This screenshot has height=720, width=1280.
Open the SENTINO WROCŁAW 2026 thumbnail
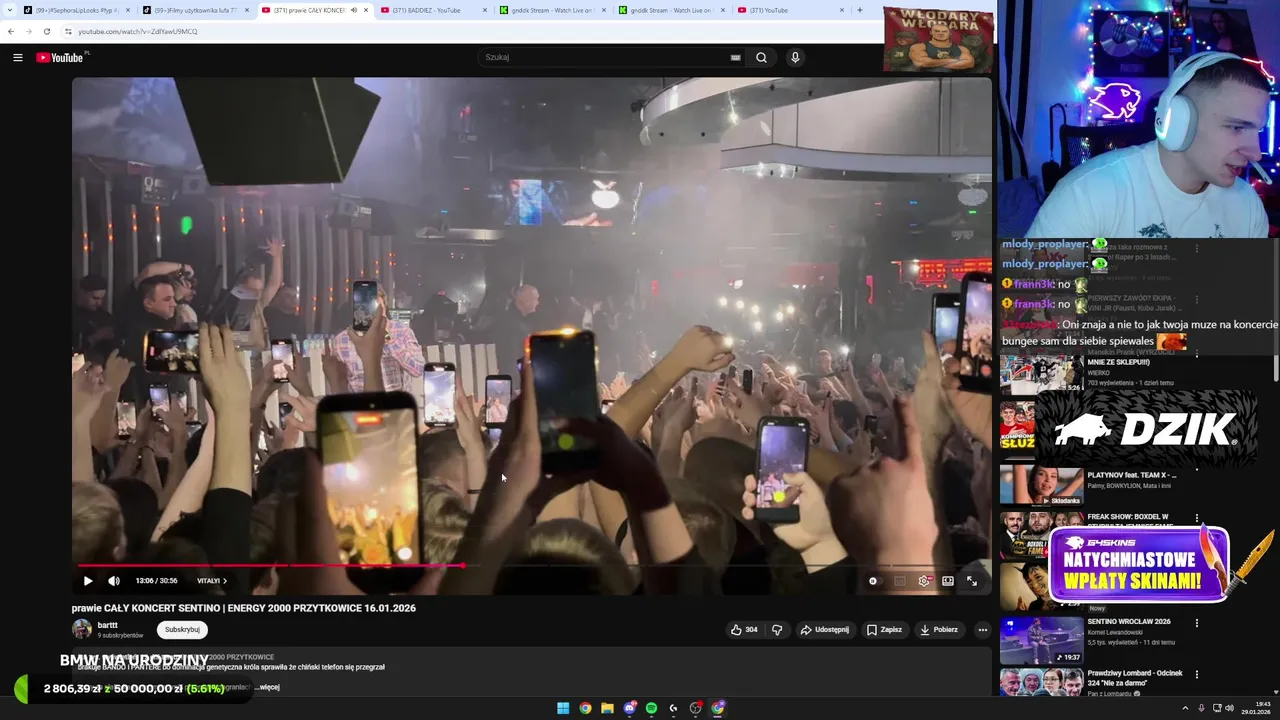[x=1041, y=640]
